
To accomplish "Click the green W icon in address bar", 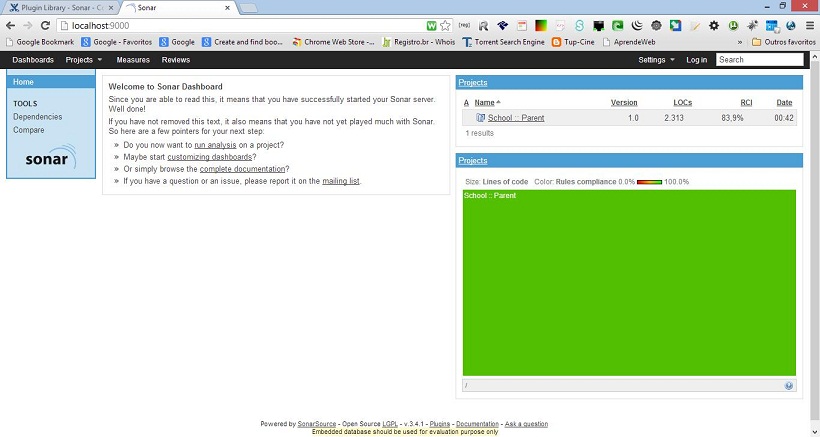I will click(431, 25).
